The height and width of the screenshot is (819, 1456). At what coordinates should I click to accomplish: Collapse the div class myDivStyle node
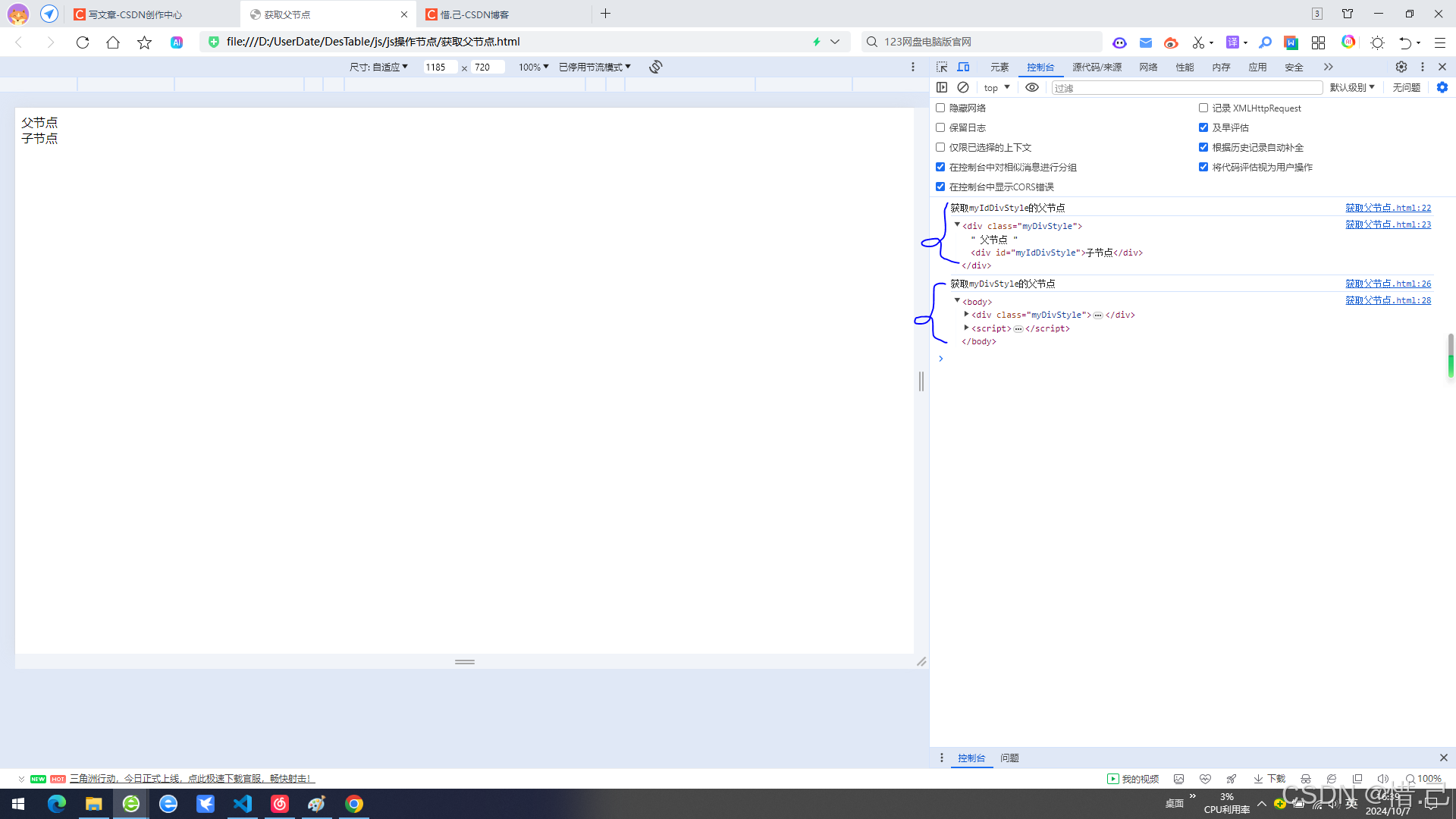pyautogui.click(x=957, y=225)
